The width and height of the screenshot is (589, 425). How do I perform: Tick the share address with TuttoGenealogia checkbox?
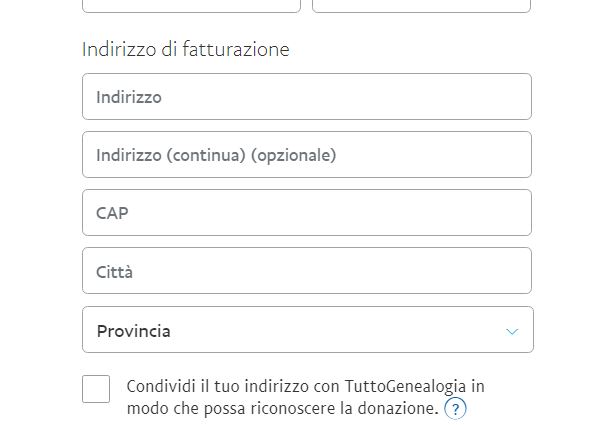click(x=96, y=389)
